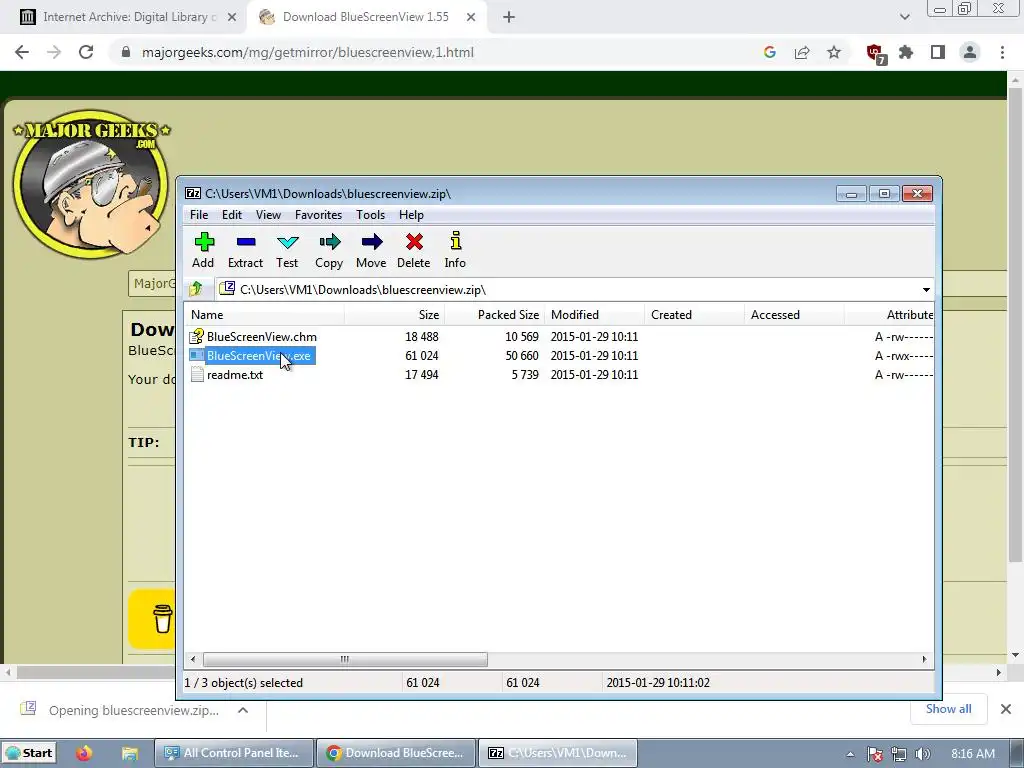Click Chrome's back navigation arrow
1024x768 pixels.
(22, 52)
